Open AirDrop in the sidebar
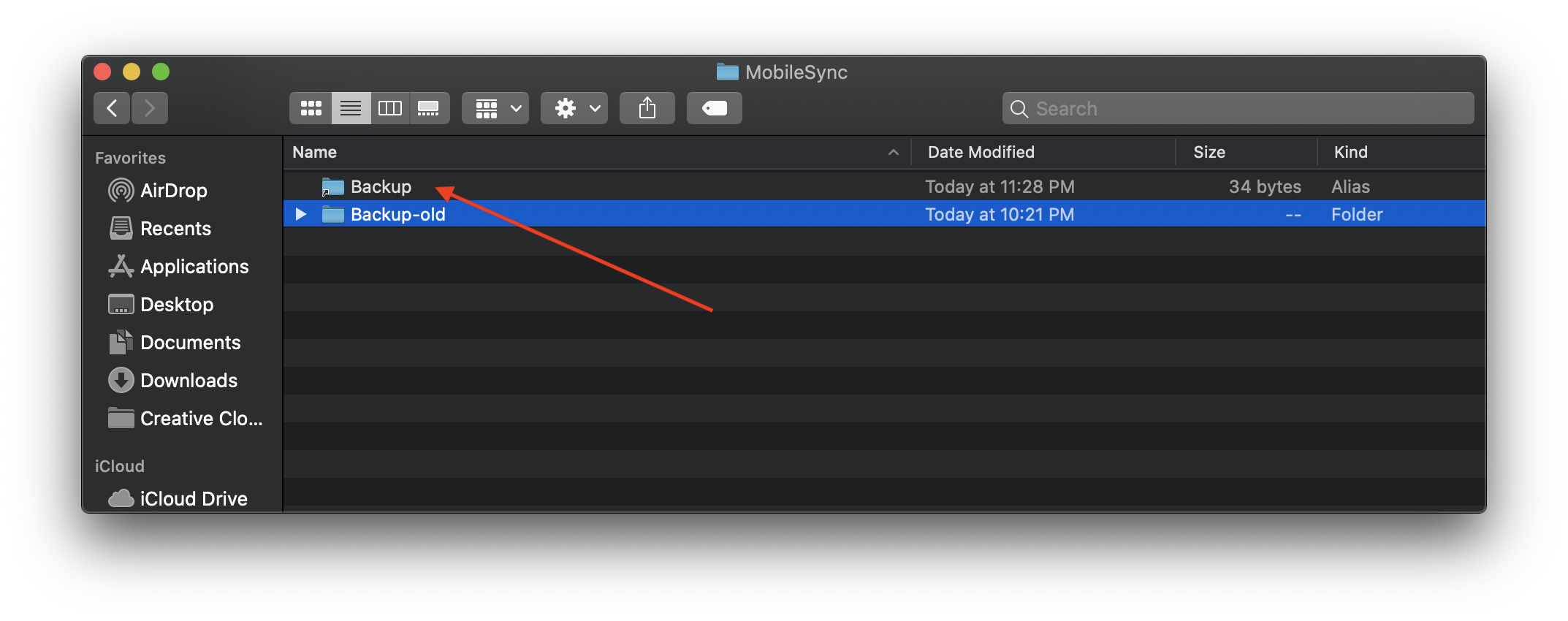 pos(173,191)
